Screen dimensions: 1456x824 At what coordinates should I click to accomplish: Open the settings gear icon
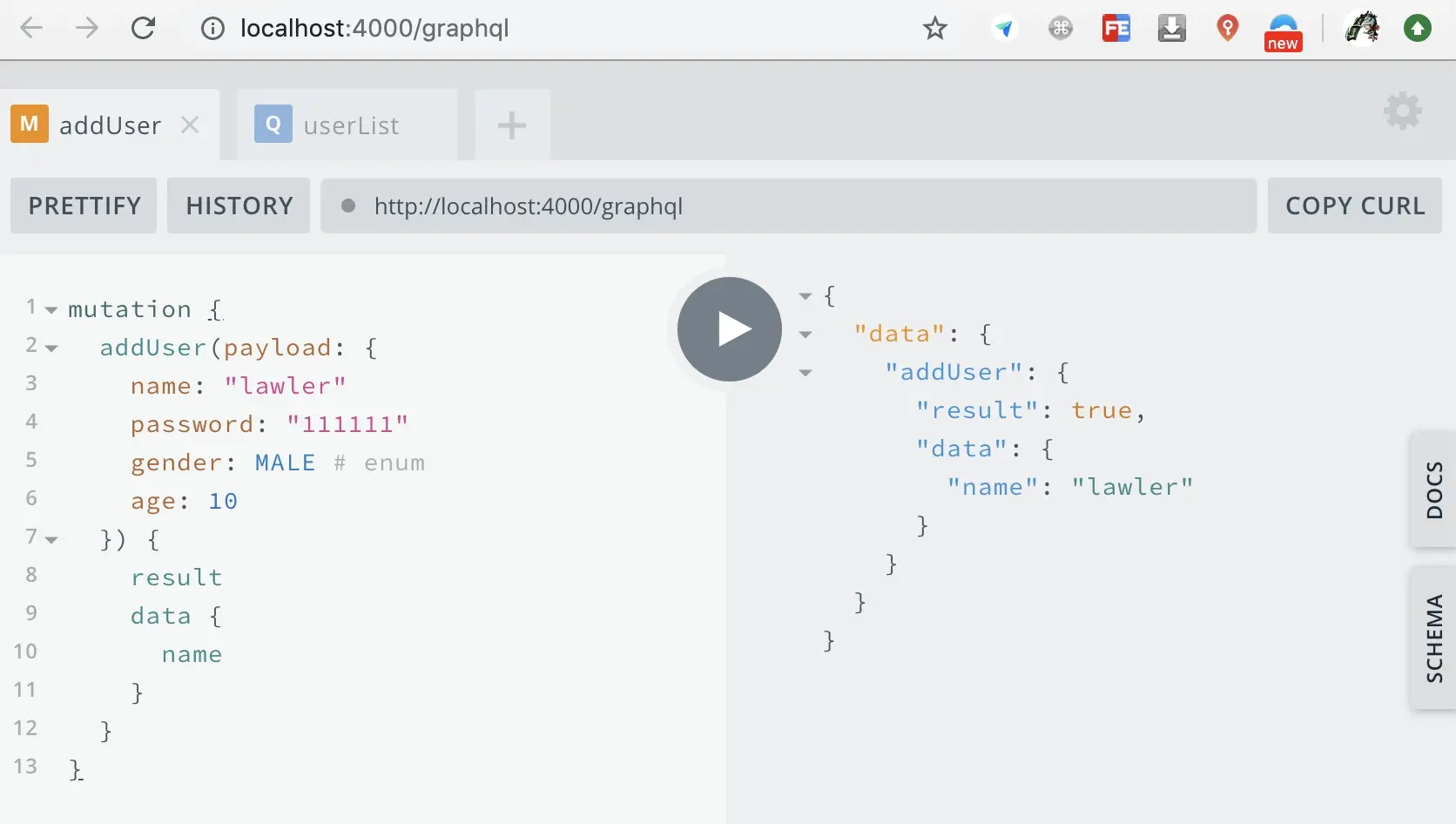tap(1403, 111)
